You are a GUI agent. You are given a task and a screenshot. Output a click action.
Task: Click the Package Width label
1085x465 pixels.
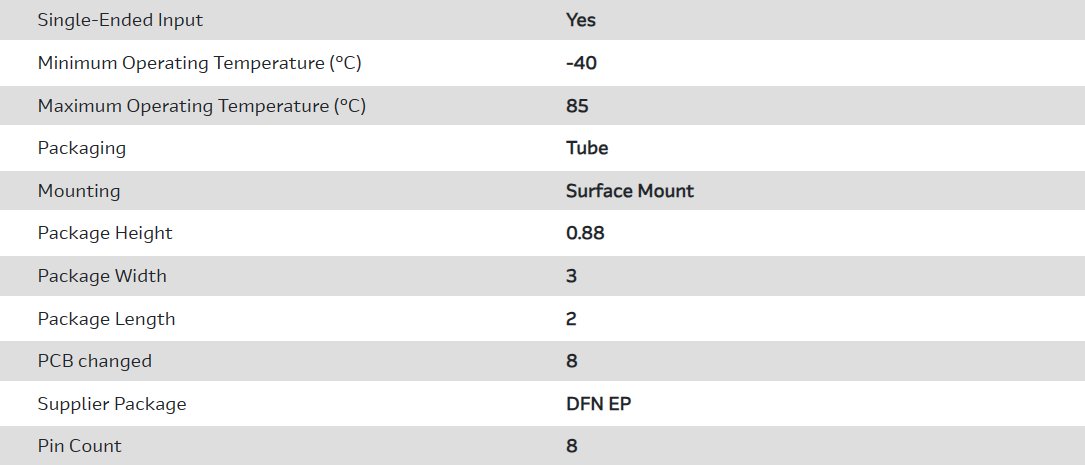[x=102, y=276]
